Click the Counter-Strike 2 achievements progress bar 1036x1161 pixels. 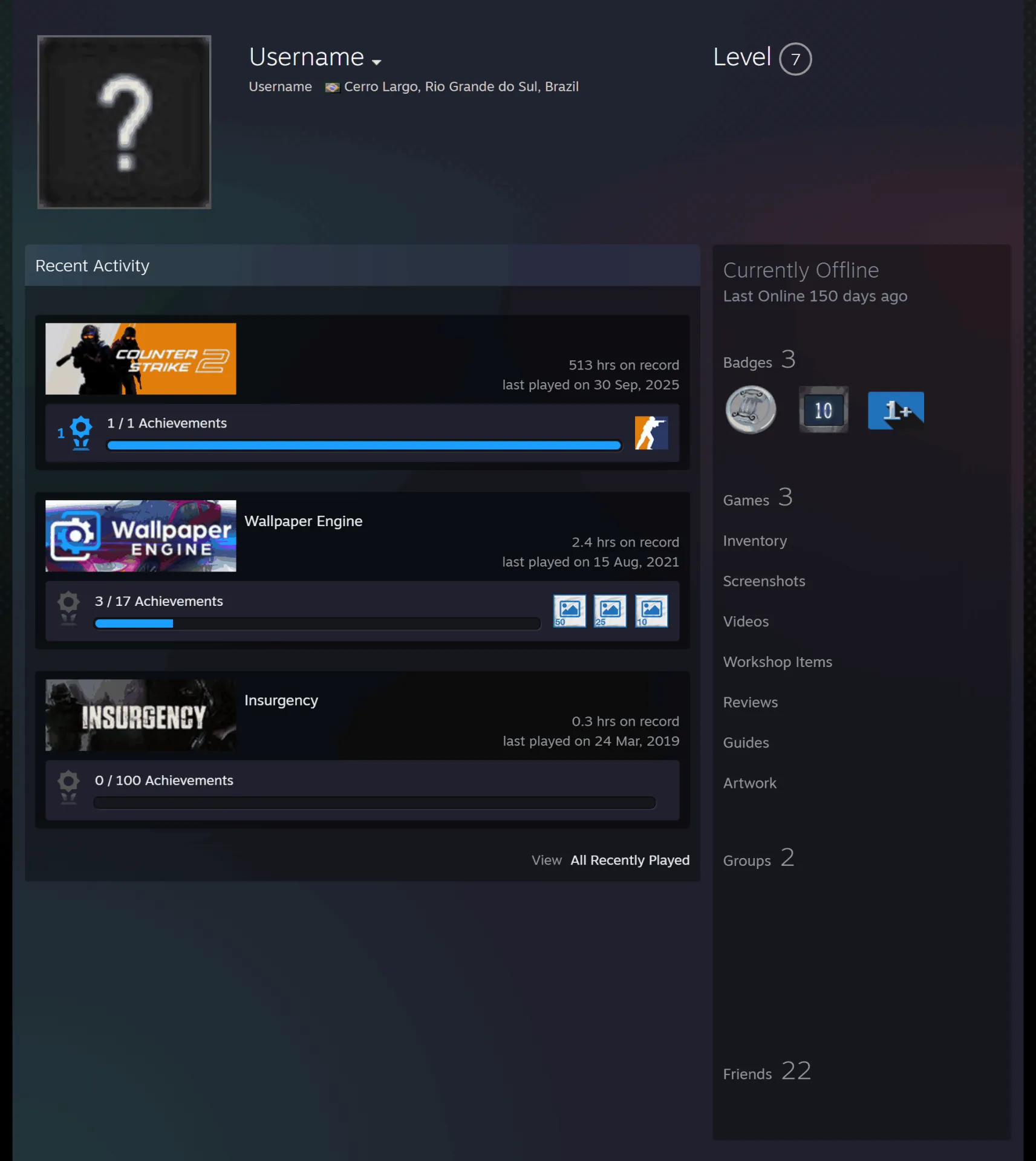click(364, 446)
